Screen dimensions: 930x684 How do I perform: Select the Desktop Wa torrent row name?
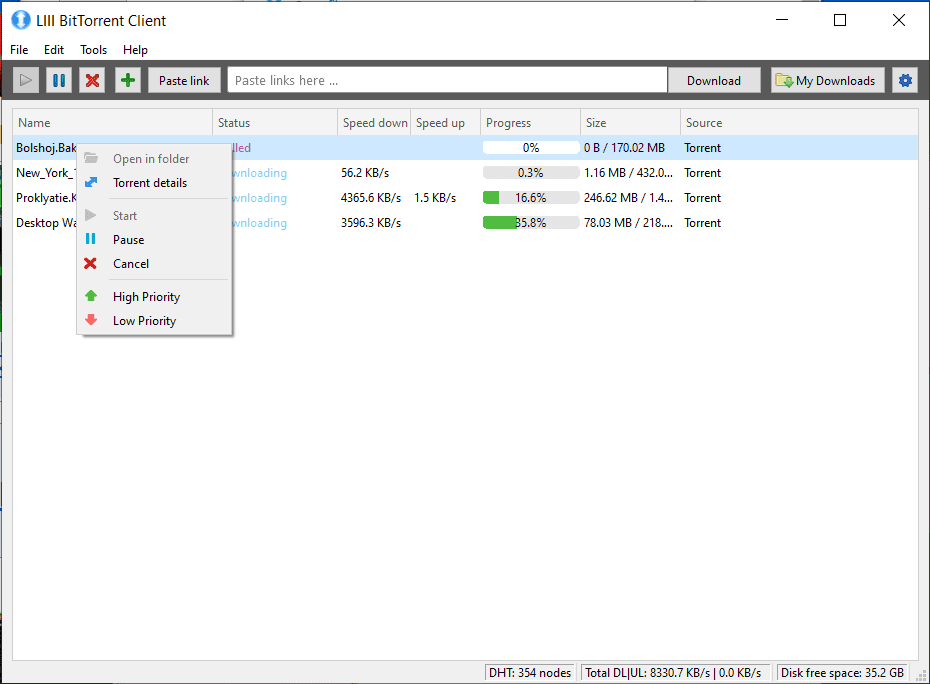(46, 222)
